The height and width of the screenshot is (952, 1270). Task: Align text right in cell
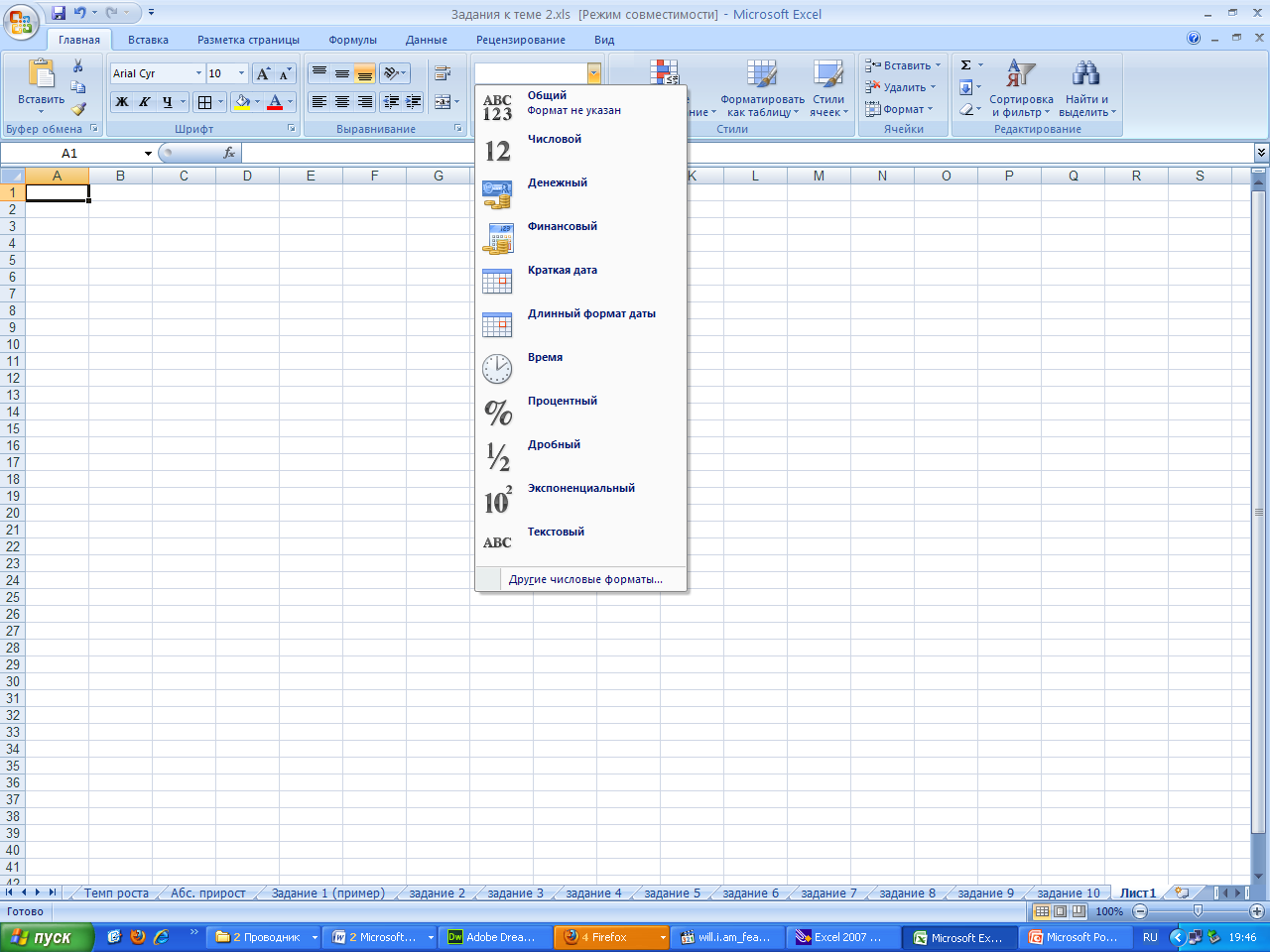point(365,101)
